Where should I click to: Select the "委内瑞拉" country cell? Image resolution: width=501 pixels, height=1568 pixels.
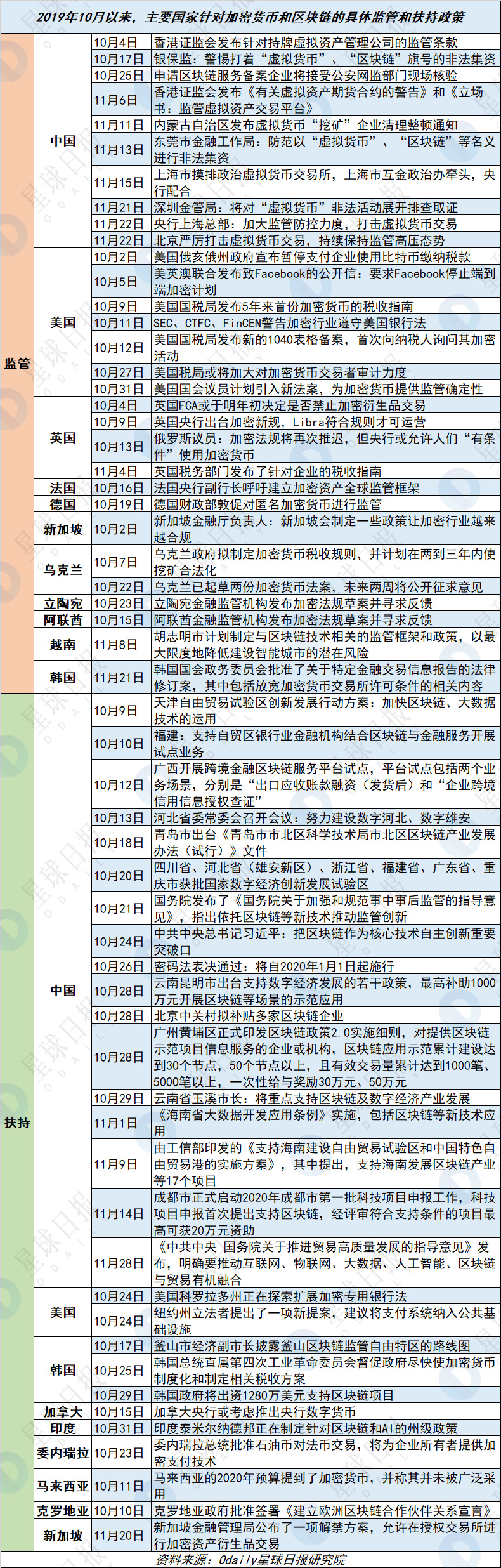click(63, 1453)
